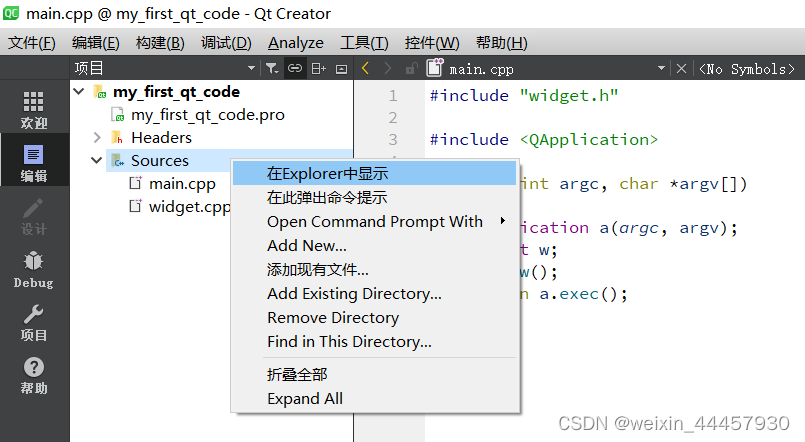Screen dimensions: 805x442
Task: Select the Sources tree item
Action: tap(160, 161)
